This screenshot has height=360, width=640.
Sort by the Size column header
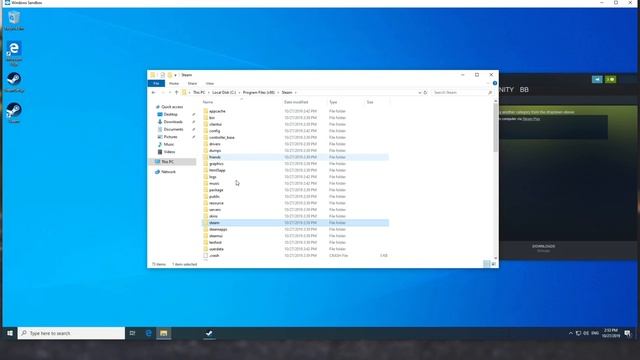(370, 102)
